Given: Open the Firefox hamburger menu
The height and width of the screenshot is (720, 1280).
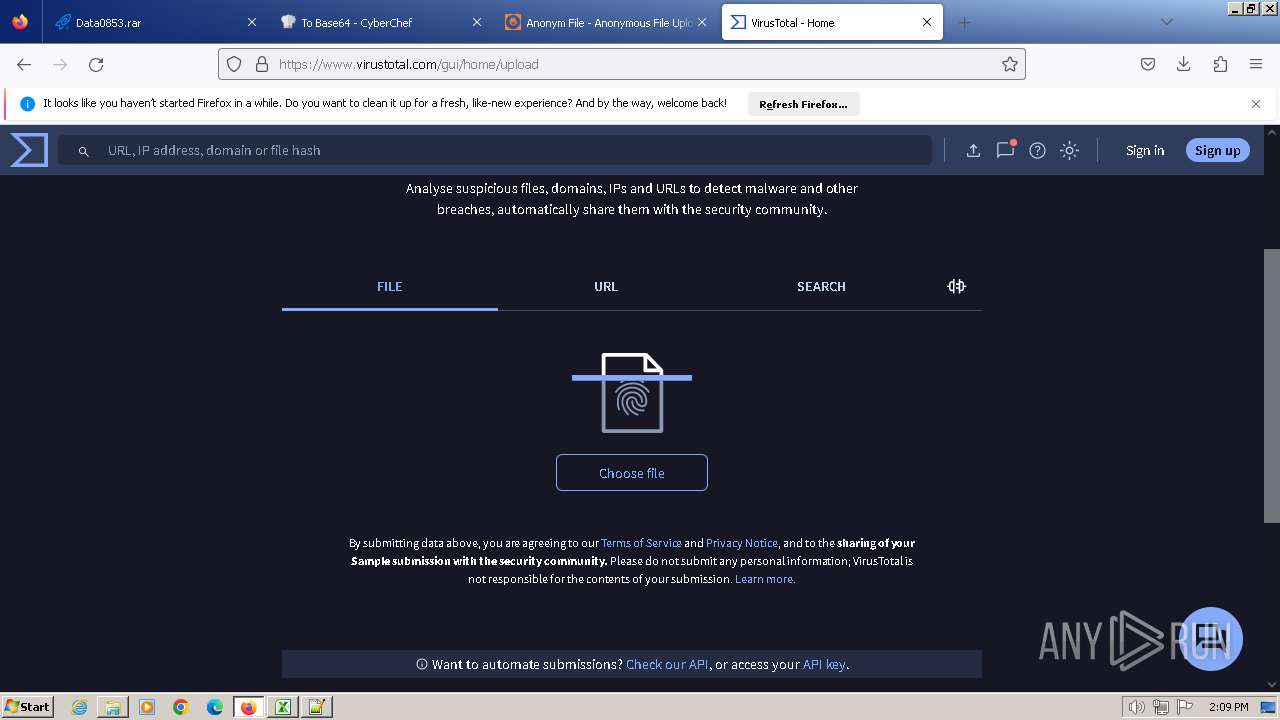Looking at the screenshot, I should (x=1256, y=64).
